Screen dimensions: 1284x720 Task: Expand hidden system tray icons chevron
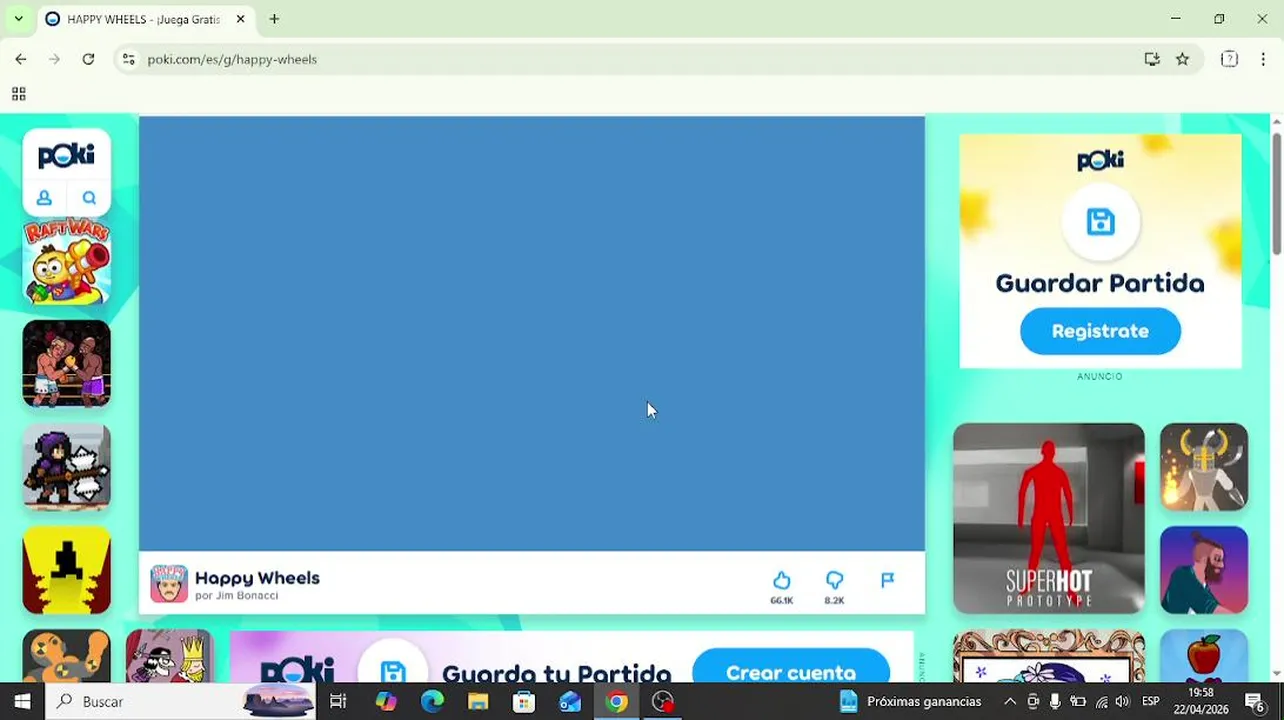[x=1010, y=701]
